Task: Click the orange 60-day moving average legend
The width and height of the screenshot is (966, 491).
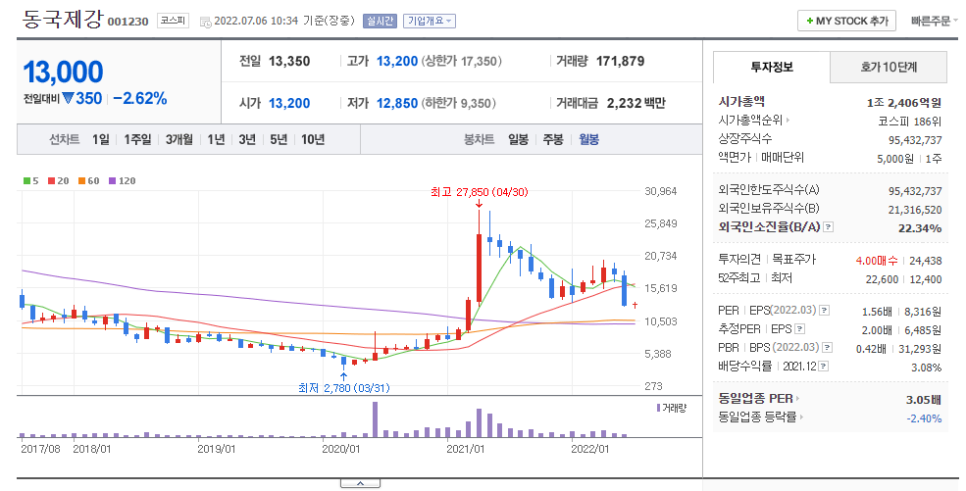Action: point(89,181)
